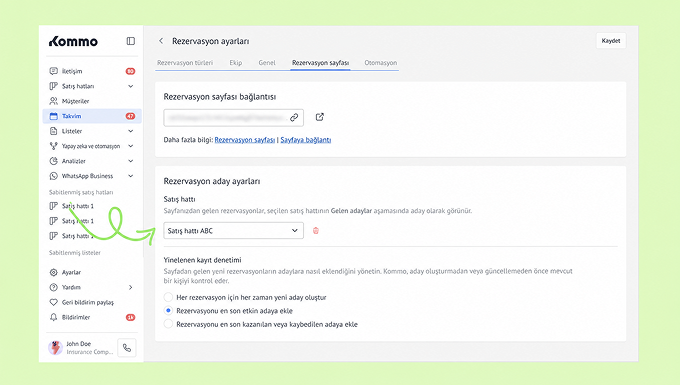Copy the reservation page link icon
This screenshot has height=385, width=680.
[x=294, y=117]
